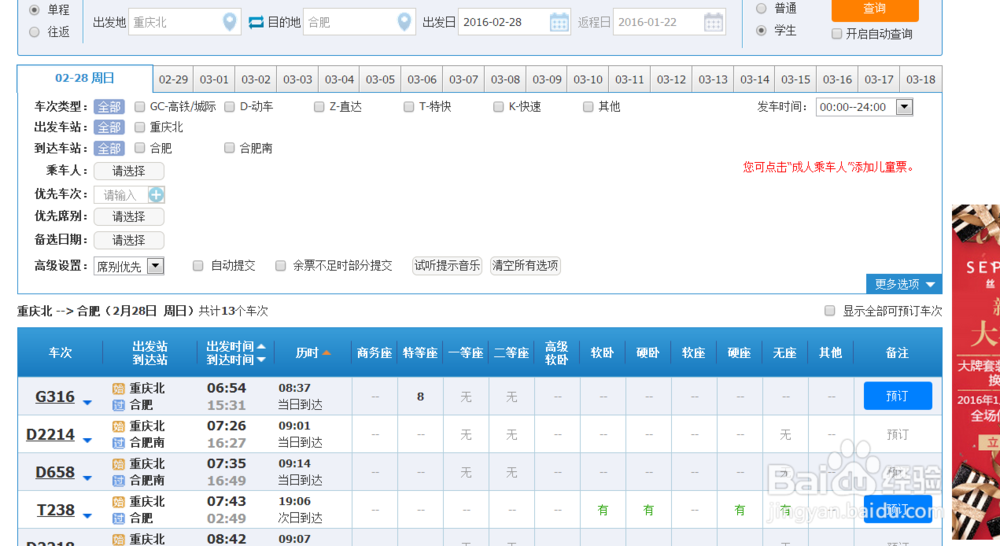Select the 普通 ticket radio button

click(761, 8)
